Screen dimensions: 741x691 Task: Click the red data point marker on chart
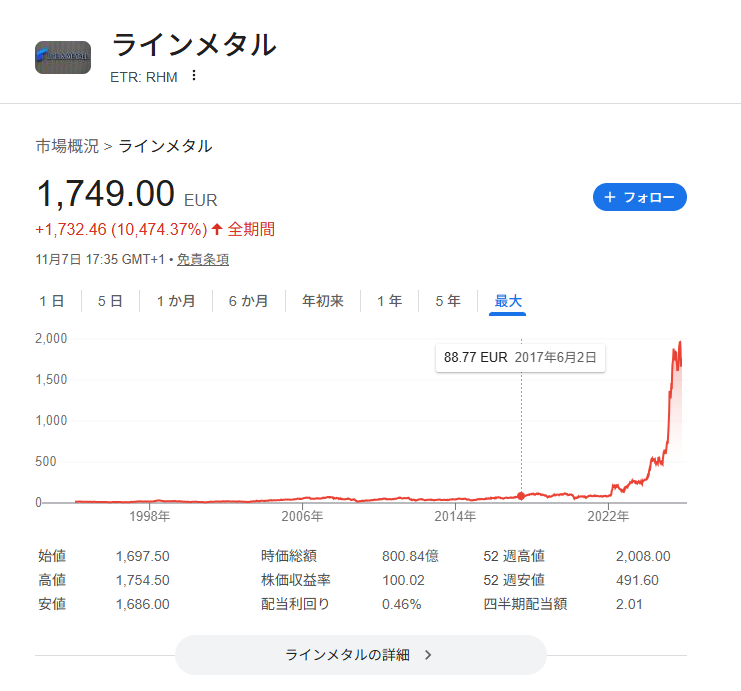pos(521,496)
